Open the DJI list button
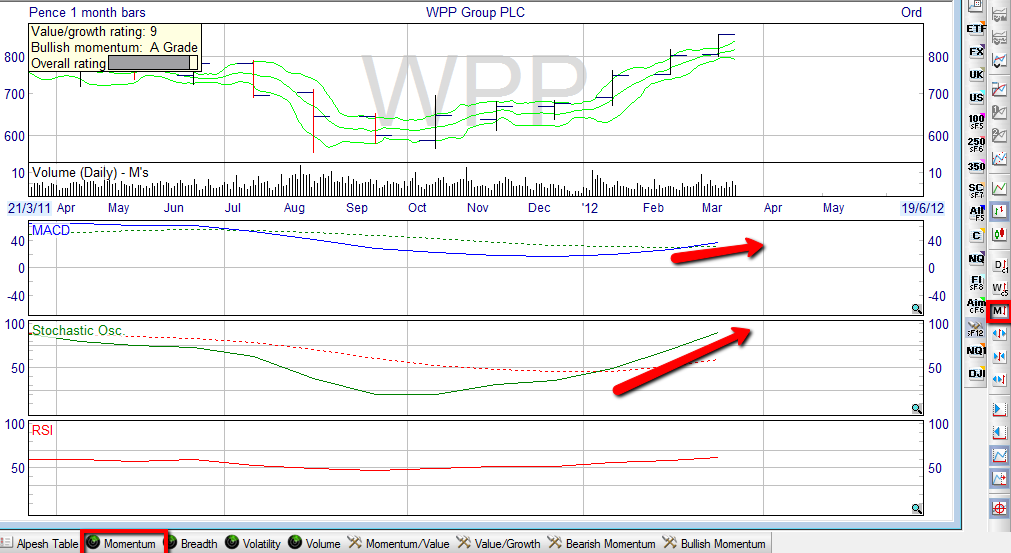 (x=976, y=374)
